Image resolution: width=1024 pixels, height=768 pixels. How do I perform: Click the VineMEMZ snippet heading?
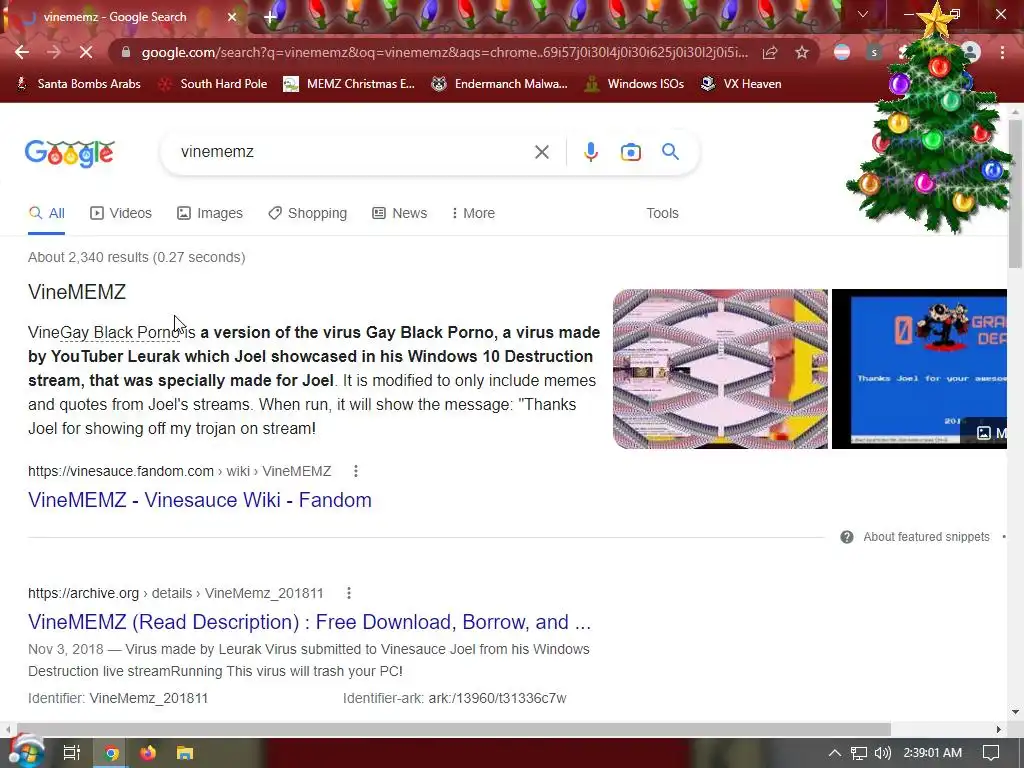tap(76, 292)
